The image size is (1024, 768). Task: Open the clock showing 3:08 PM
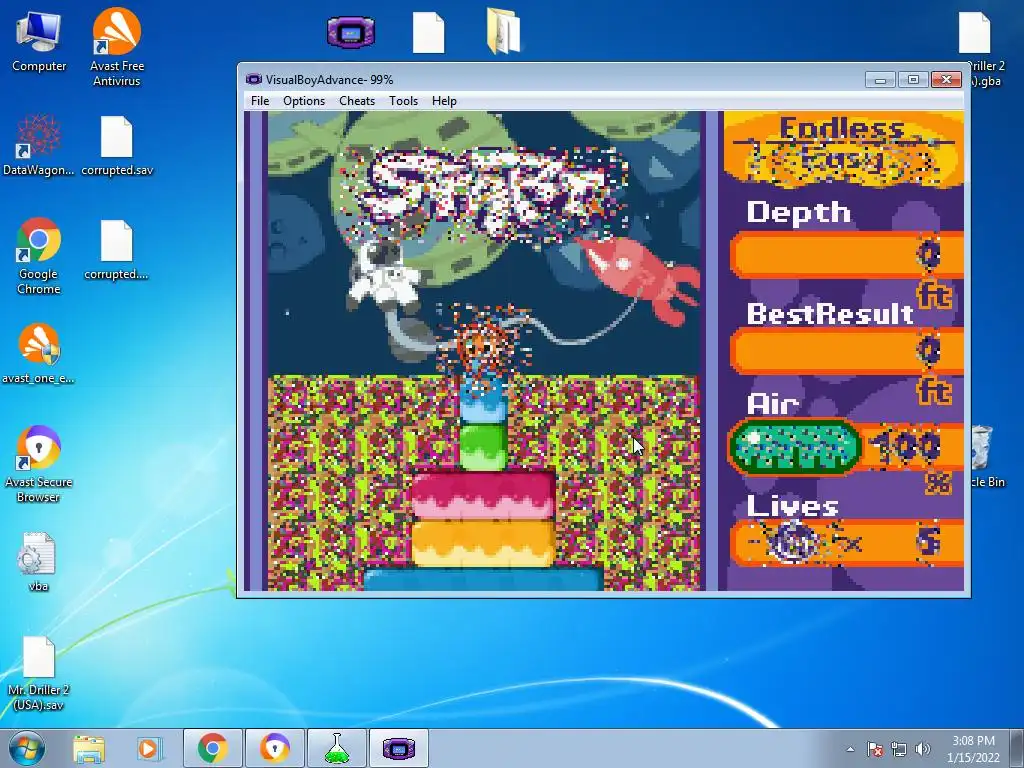coord(973,748)
